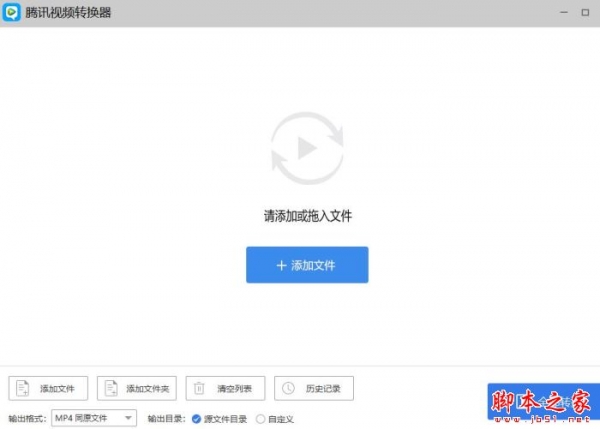Image resolution: width=600 pixels, height=429 pixels.
Task: Click the 添加文件夹 button
Action: coord(137,388)
